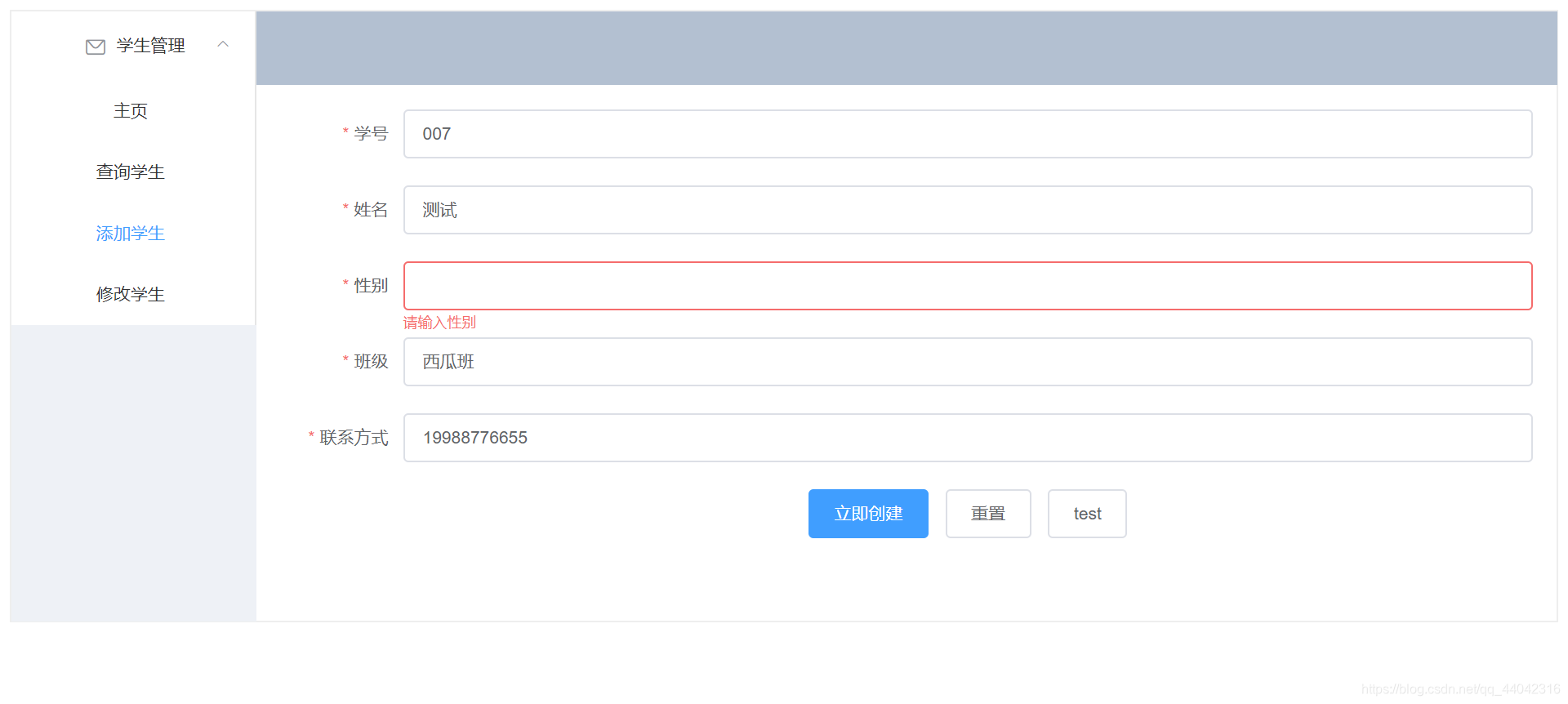Click the 姓名 field label
Viewport: 1568px width, 704px height.
coord(371,210)
